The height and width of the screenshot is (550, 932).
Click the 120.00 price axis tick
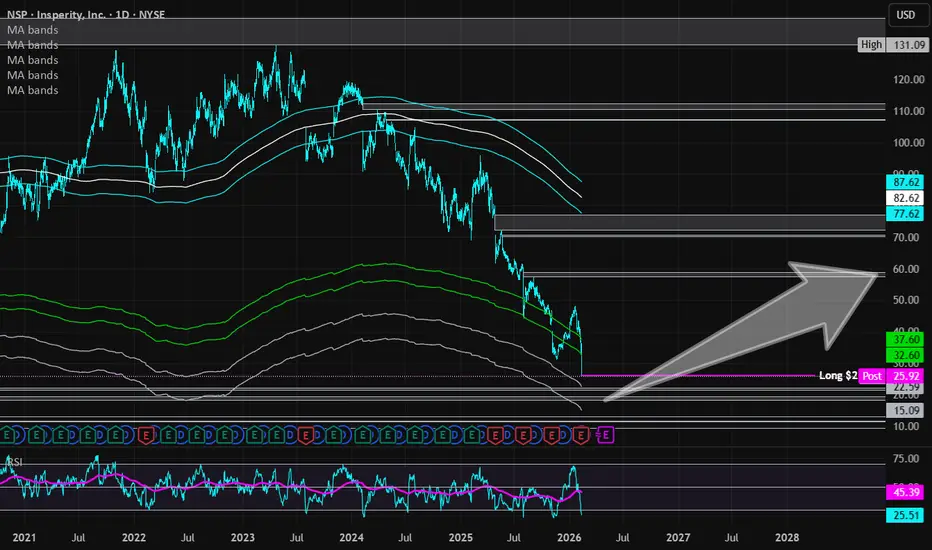[x=908, y=80]
